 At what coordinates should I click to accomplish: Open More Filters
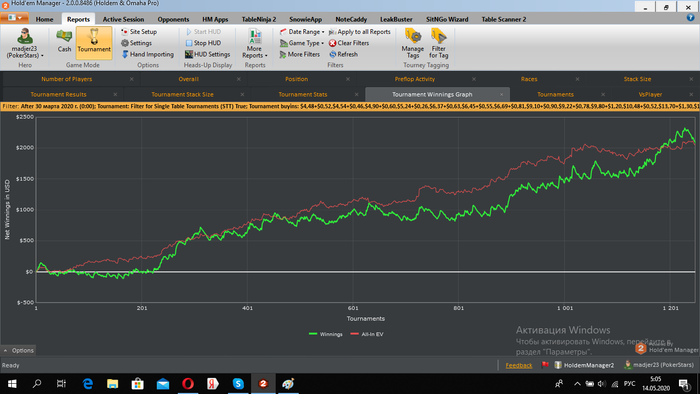(300, 54)
